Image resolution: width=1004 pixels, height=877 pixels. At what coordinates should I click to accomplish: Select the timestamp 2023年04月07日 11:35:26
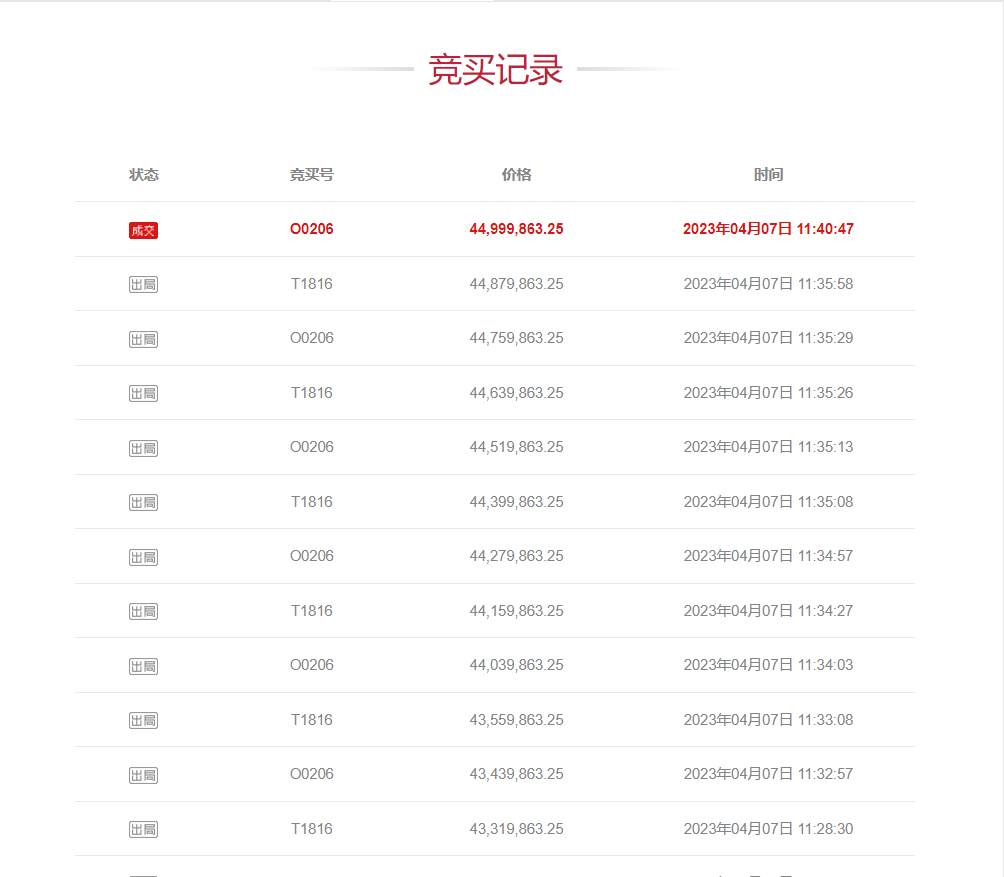tap(768, 392)
